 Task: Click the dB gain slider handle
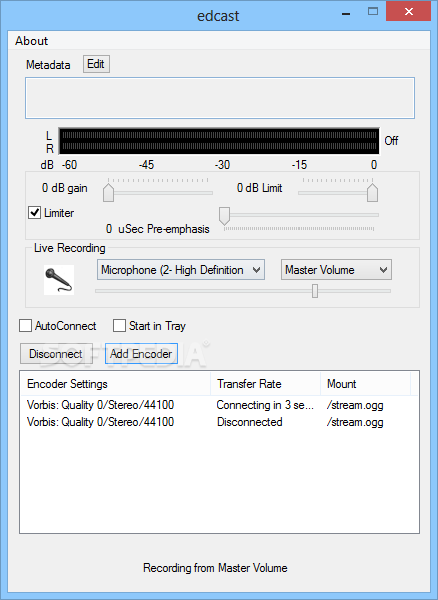coord(109,192)
